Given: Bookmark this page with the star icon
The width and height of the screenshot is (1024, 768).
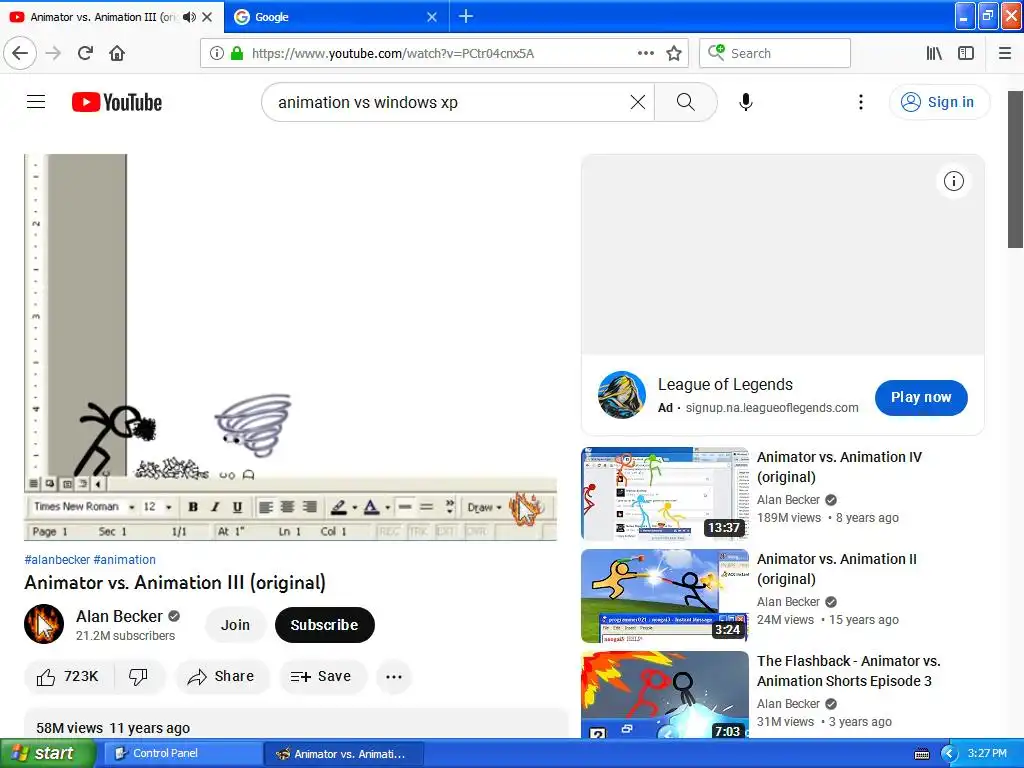Looking at the screenshot, I should click(674, 54).
